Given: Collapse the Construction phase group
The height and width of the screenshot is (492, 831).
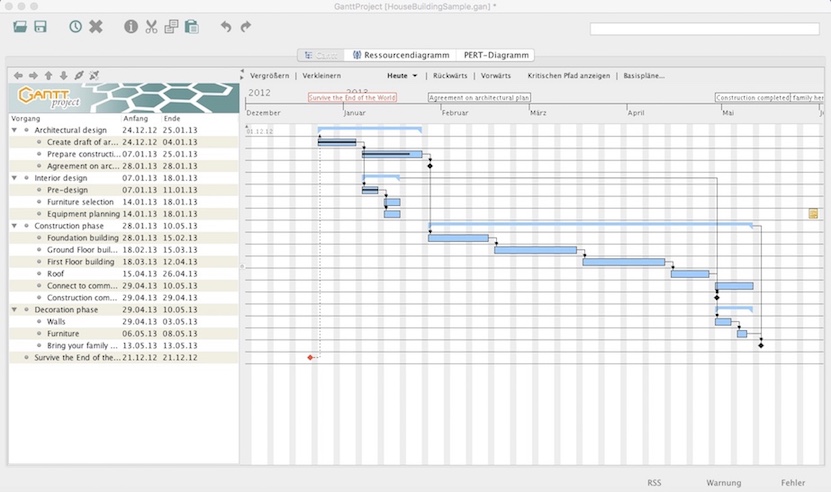Looking at the screenshot, I should (x=14, y=226).
